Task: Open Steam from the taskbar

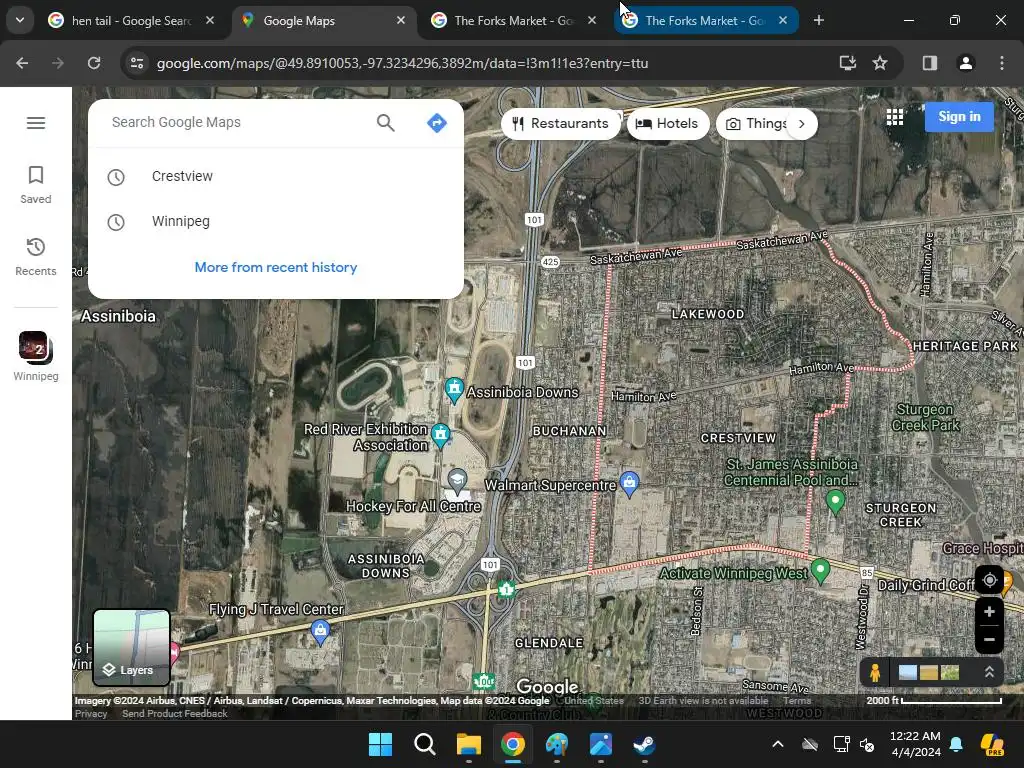Action: (645, 744)
